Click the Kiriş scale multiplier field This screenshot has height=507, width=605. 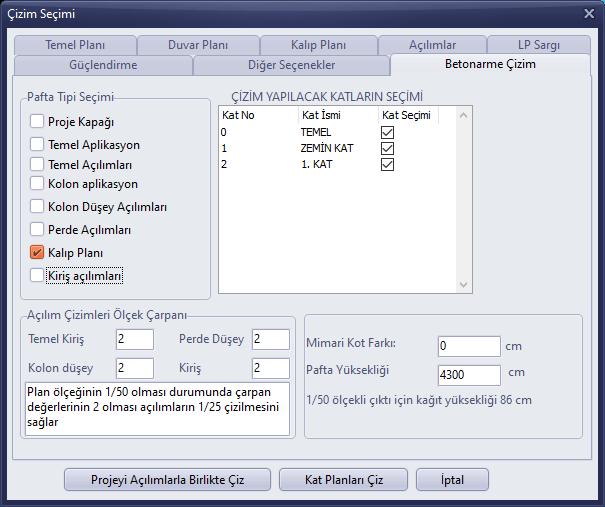271,368
